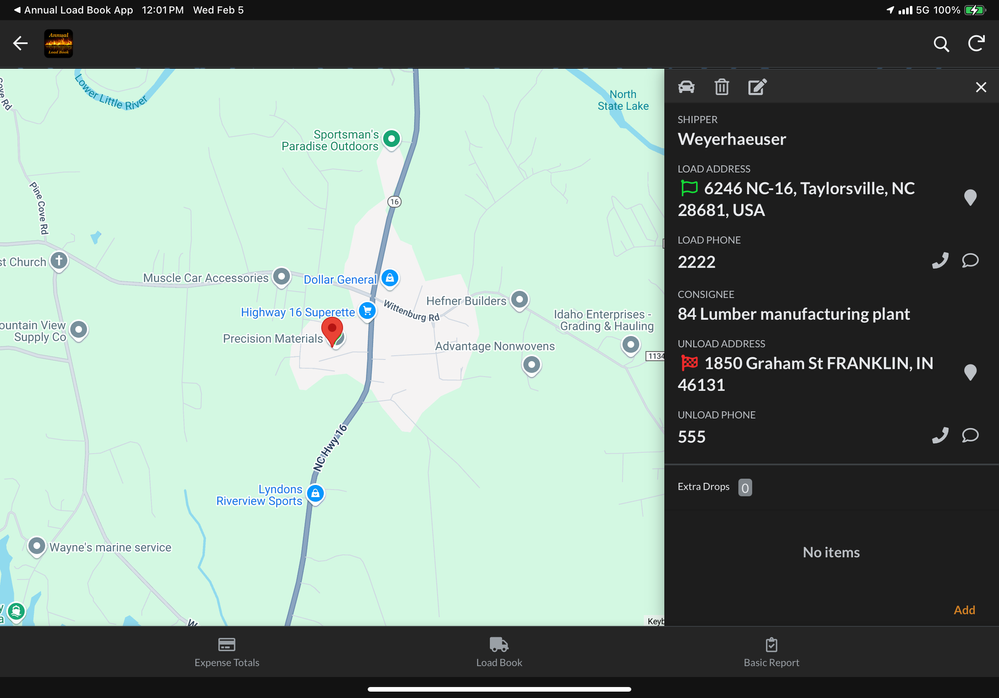Tap the battery status indicator
The width and height of the screenshot is (999, 698).
[974, 10]
